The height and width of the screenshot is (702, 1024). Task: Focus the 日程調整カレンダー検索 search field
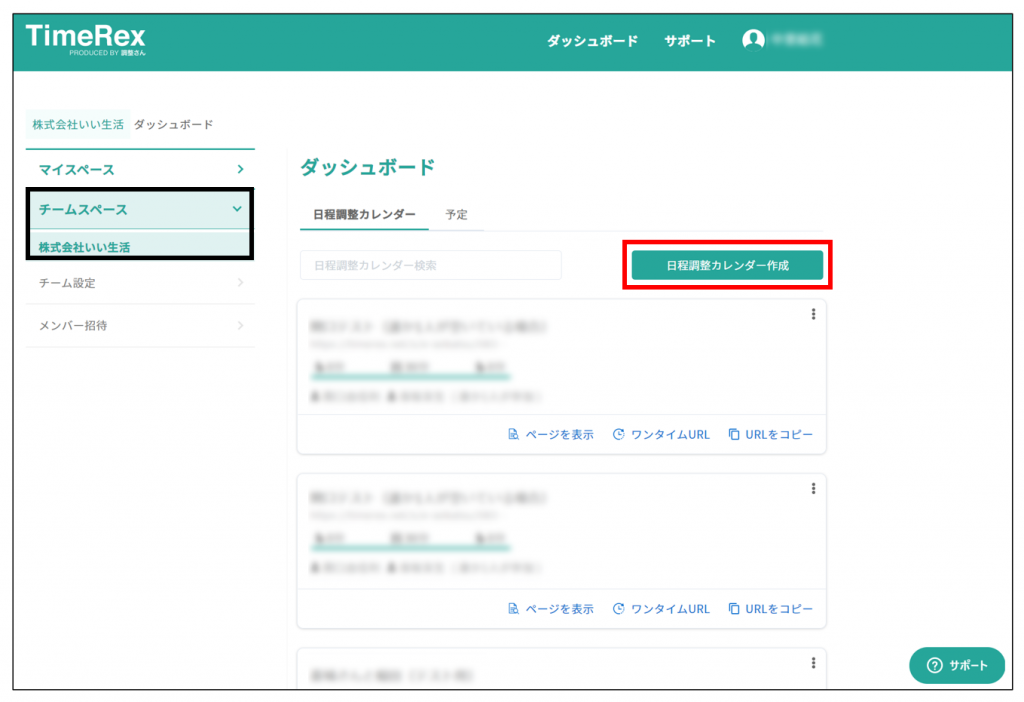coord(430,265)
